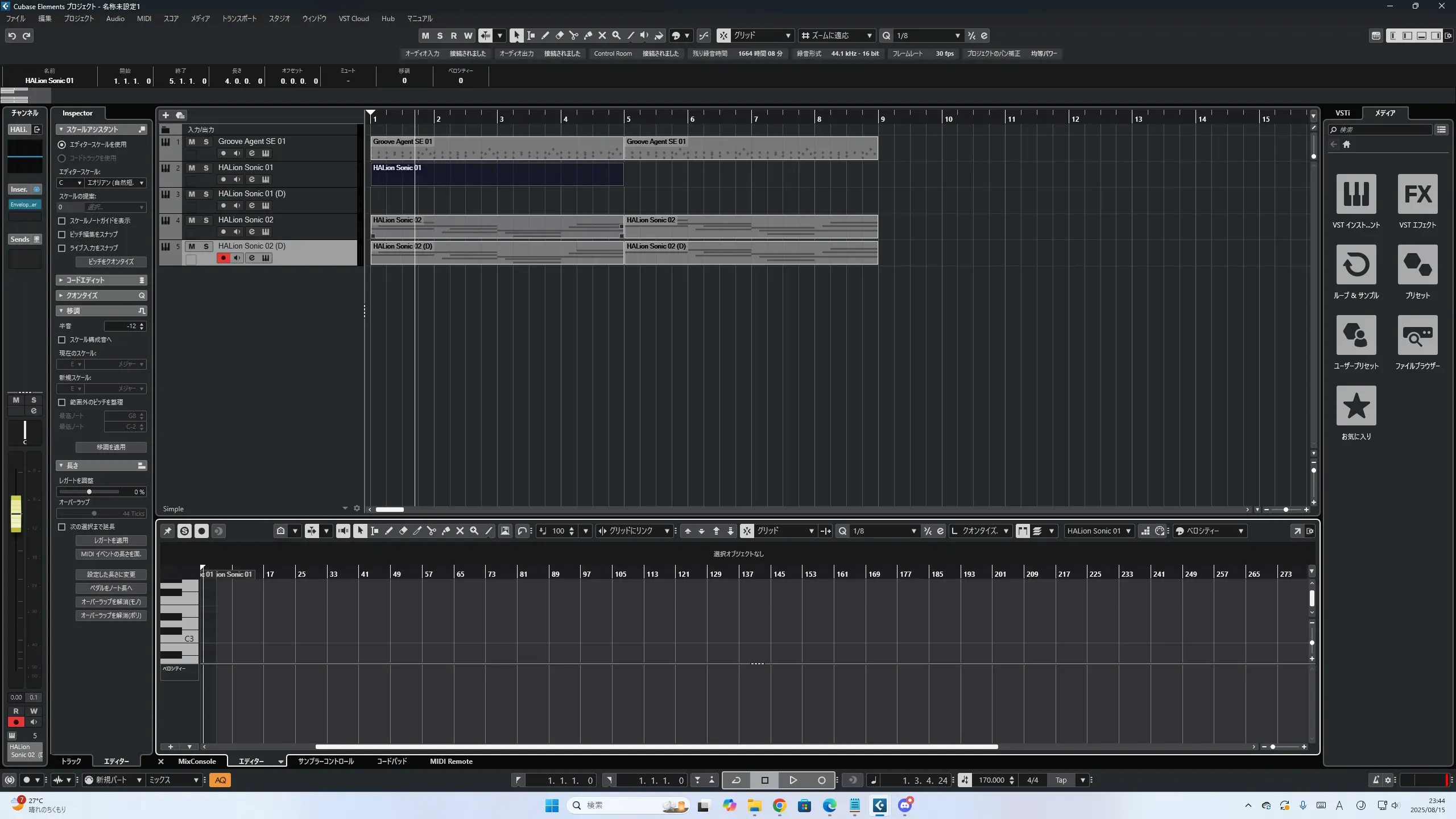This screenshot has width=1456, height=819.
Task: Open Loops & Samples media tile
Action: pyautogui.click(x=1356, y=264)
